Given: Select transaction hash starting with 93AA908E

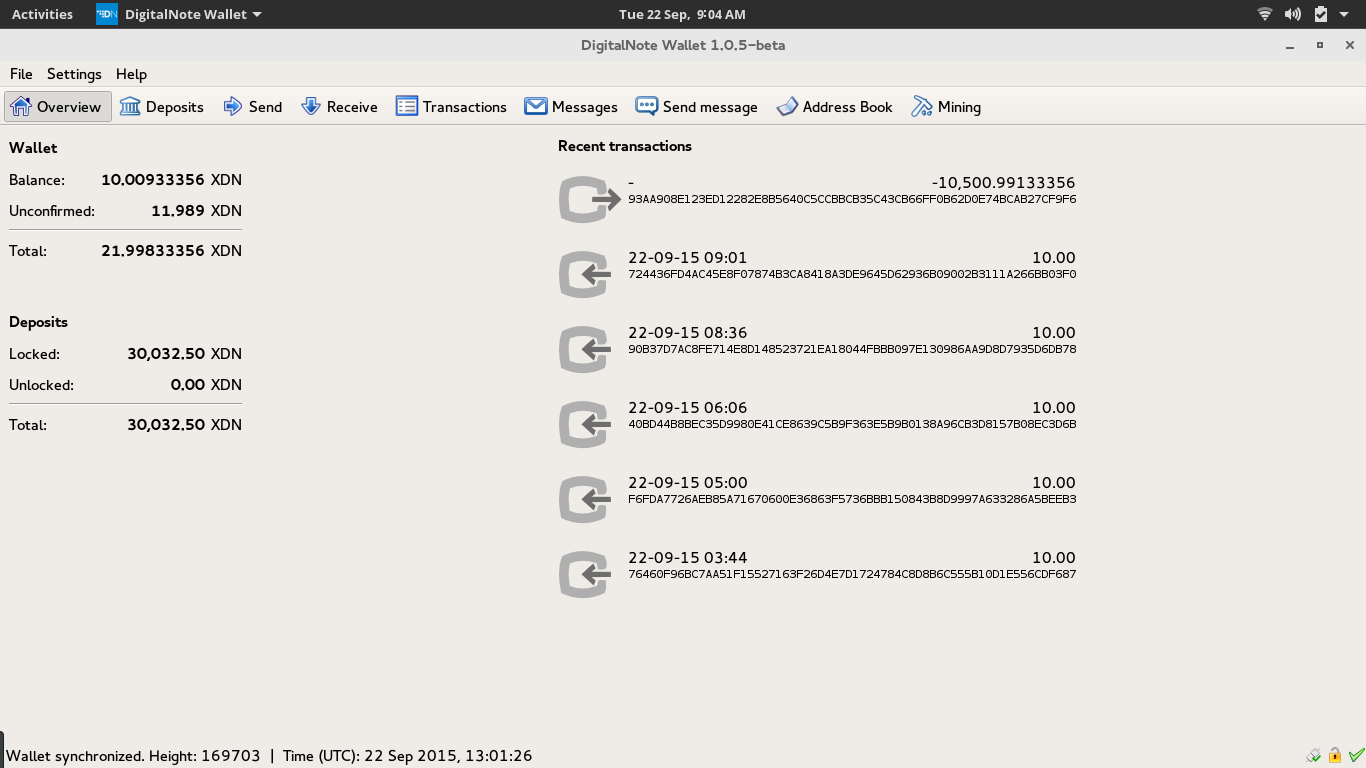Looking at the screenshot, I should 852,199.
